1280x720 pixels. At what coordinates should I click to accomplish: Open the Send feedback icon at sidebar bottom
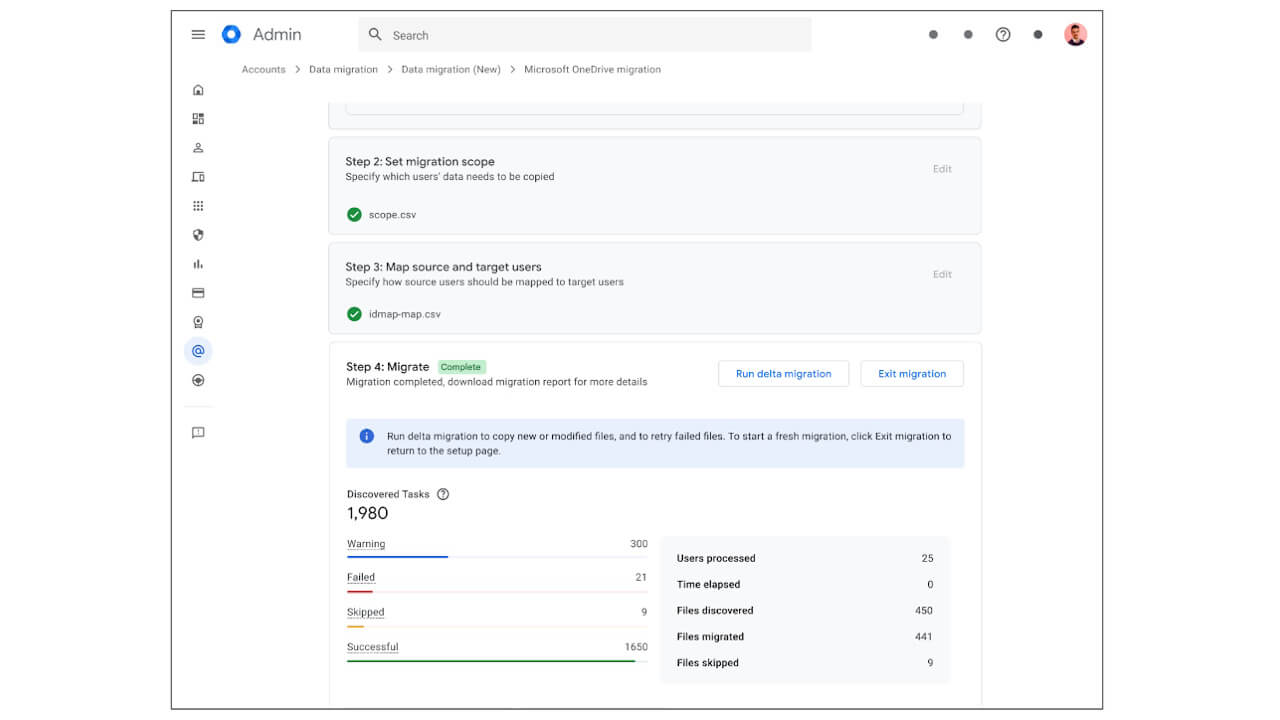(x=198, y=432)
